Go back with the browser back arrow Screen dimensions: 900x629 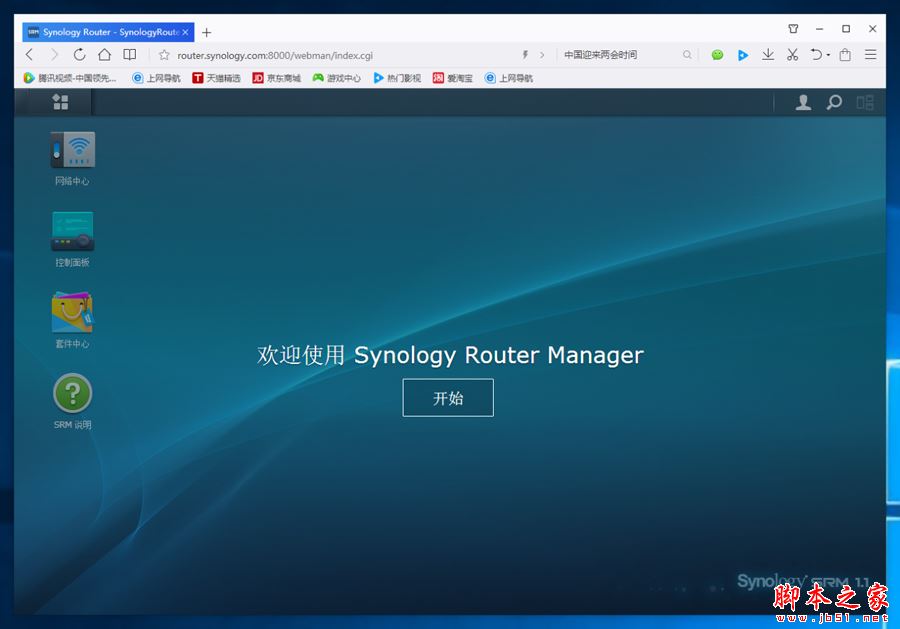(x=30, y=55)
